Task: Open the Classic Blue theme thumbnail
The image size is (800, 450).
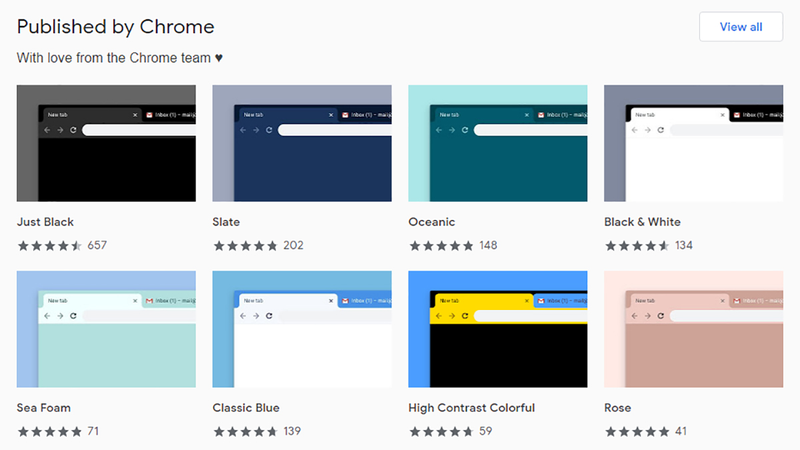Action: click(x=302, y=329)
